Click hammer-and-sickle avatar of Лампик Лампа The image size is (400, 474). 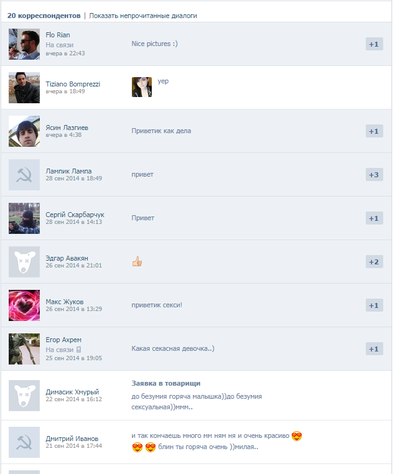tap(24, 175)
